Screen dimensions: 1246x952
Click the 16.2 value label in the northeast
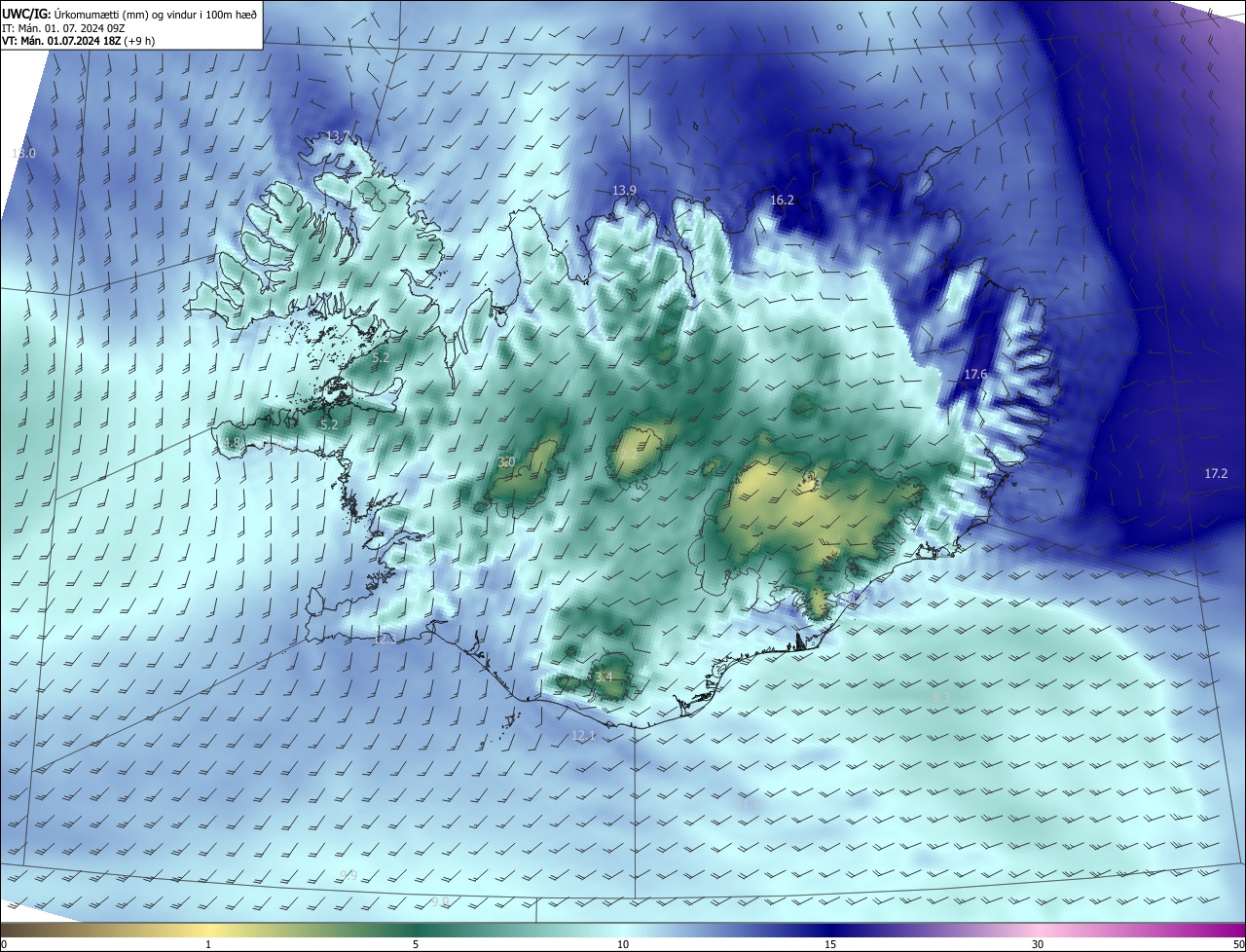click(782, 200)
